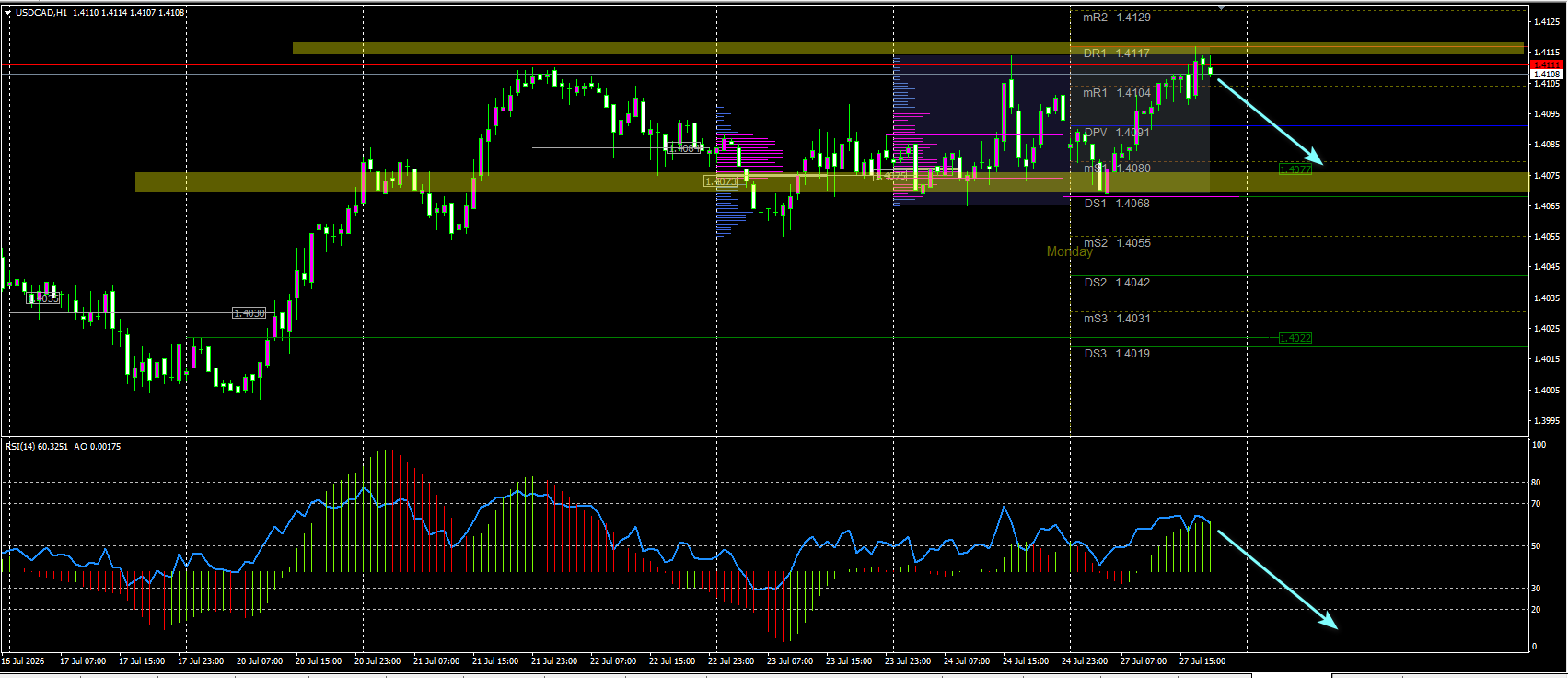Click the 22 Jul 23:00 time label
Image resolution: width=1568 pixels, height=678 pixels.
(731, 661)
